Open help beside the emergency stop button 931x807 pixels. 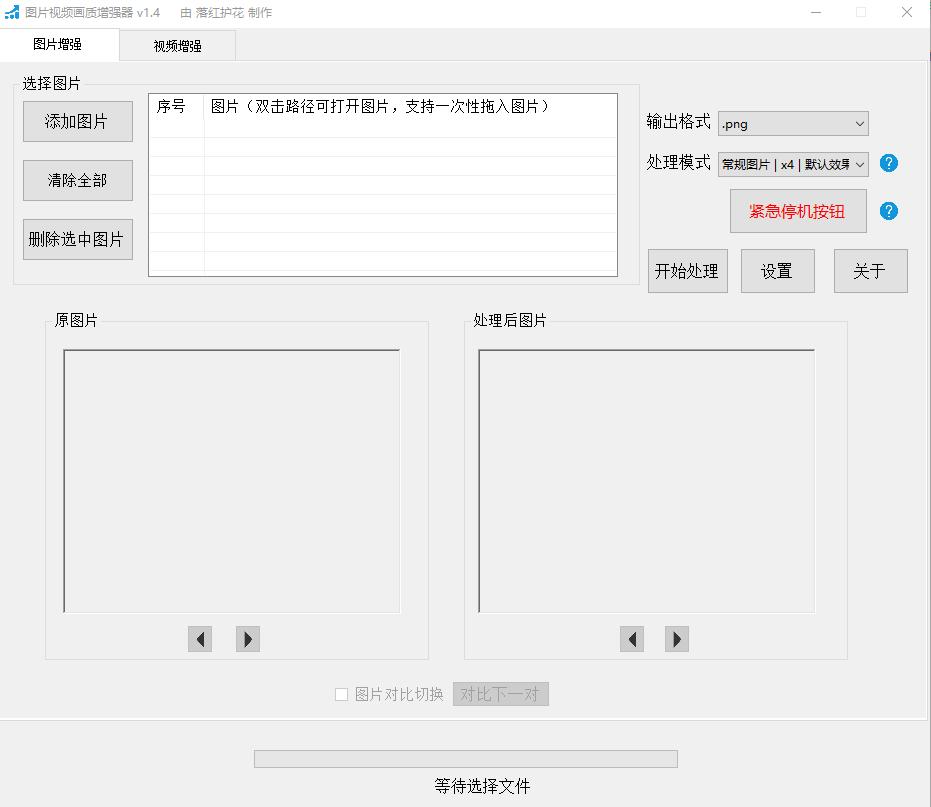[x=889, y=211]
